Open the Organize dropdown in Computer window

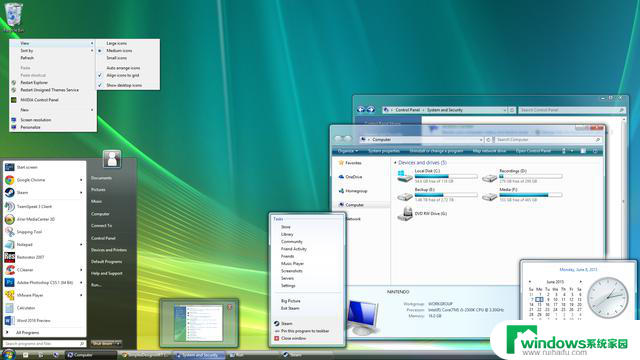click(348, 151)
